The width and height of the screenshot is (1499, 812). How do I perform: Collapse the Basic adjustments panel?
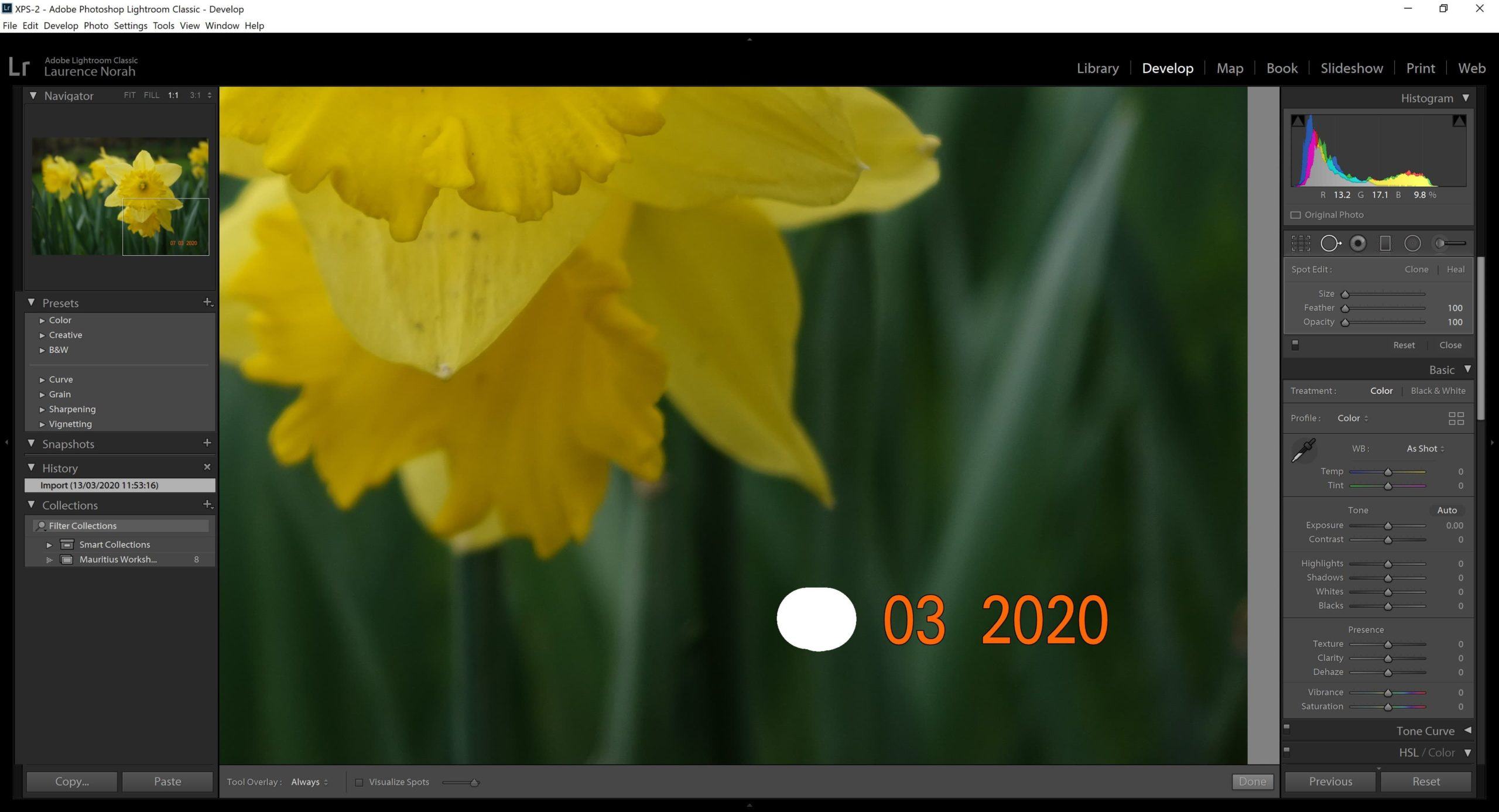(1465, 370)
